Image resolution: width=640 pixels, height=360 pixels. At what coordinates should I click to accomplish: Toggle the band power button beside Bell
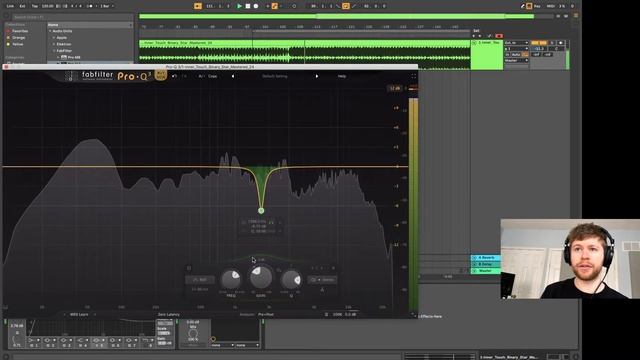[x=189, y=268]
